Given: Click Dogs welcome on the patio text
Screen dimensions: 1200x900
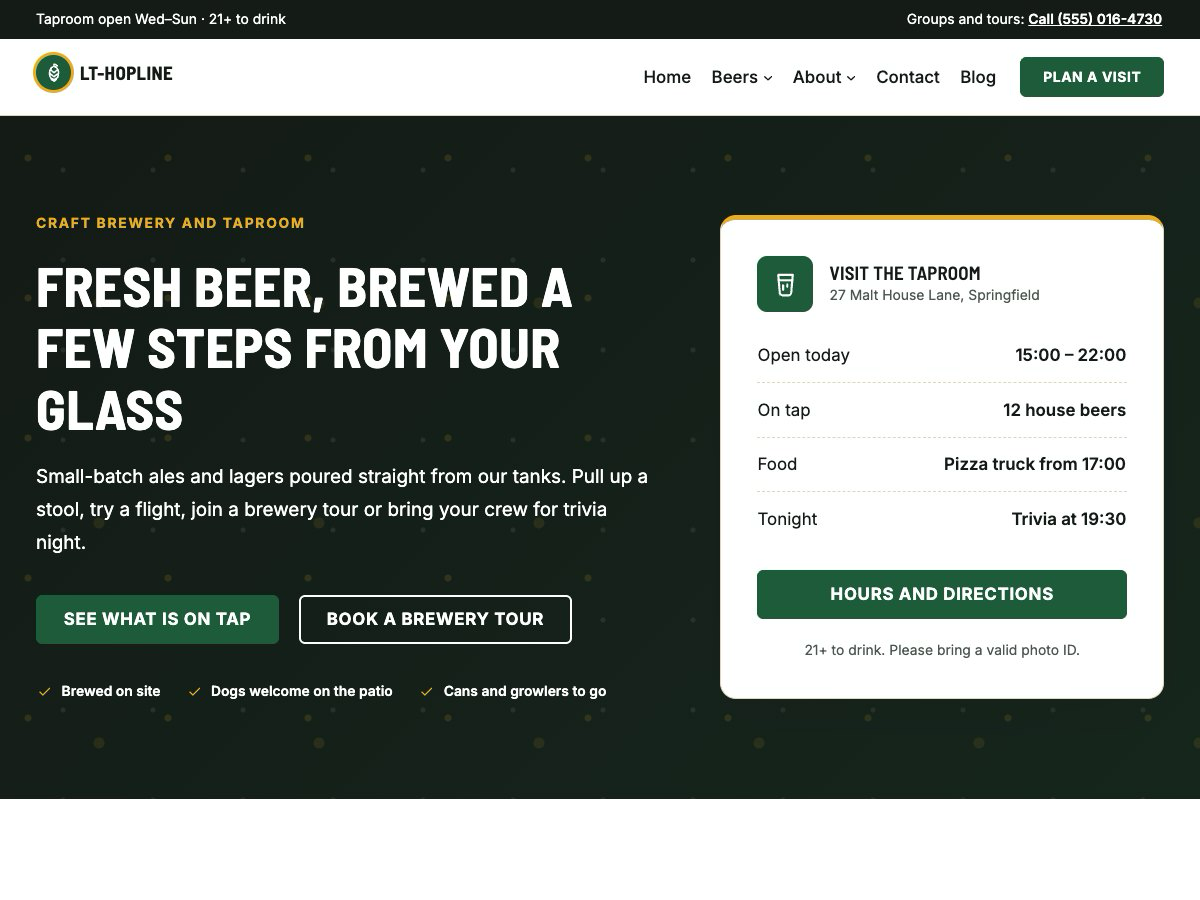Looking at the screenshot, I should (x=301, y=691).
